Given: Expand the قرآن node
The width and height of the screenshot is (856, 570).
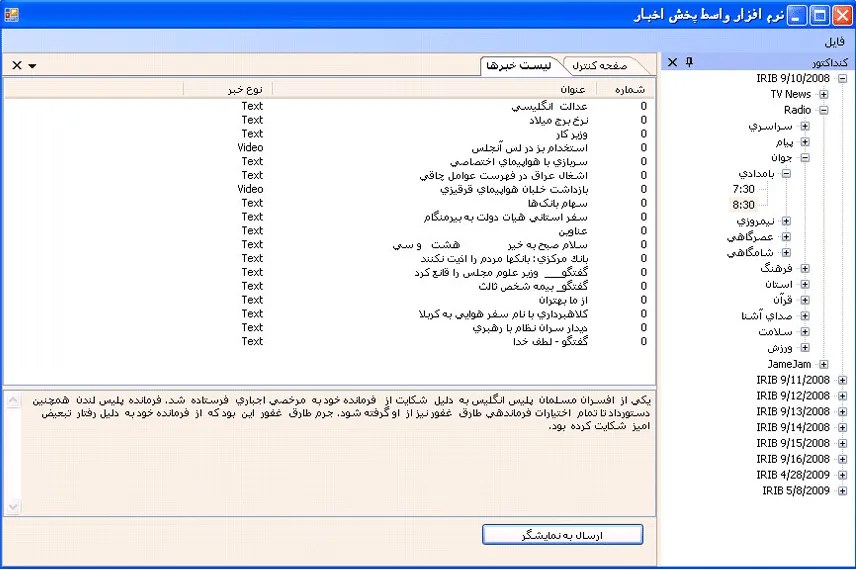Looking at the screenshot, I should [805, 300].
